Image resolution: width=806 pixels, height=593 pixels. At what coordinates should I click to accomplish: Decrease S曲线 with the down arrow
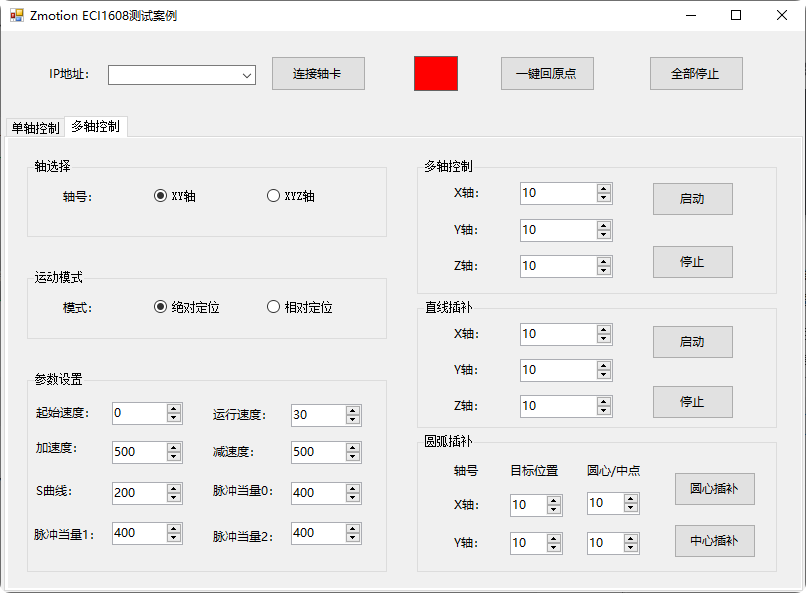pos(174,497)
